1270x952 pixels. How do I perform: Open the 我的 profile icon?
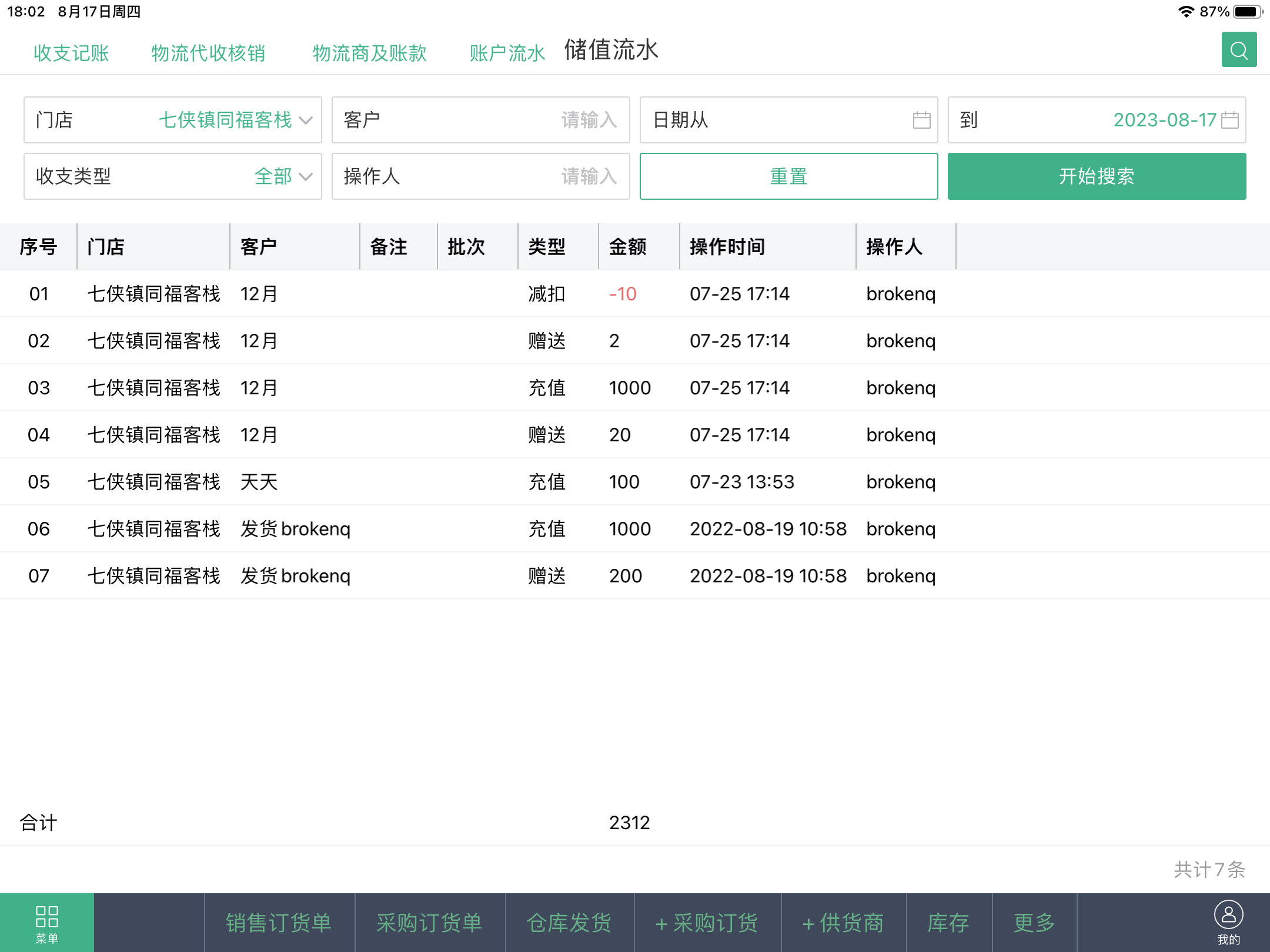click(x=1228, y=923)
